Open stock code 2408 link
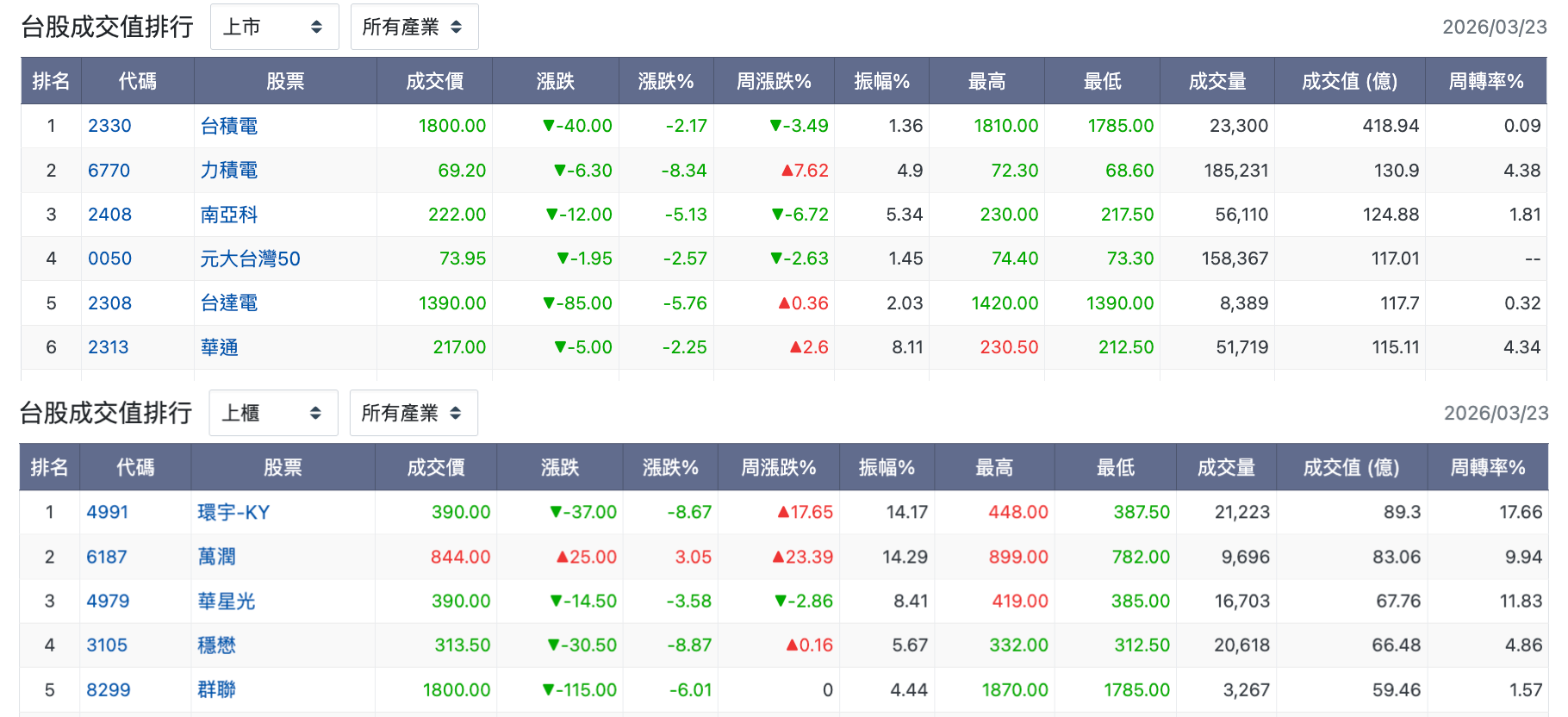The width and height of the screenshot is (1568, 717). [109, 215]
